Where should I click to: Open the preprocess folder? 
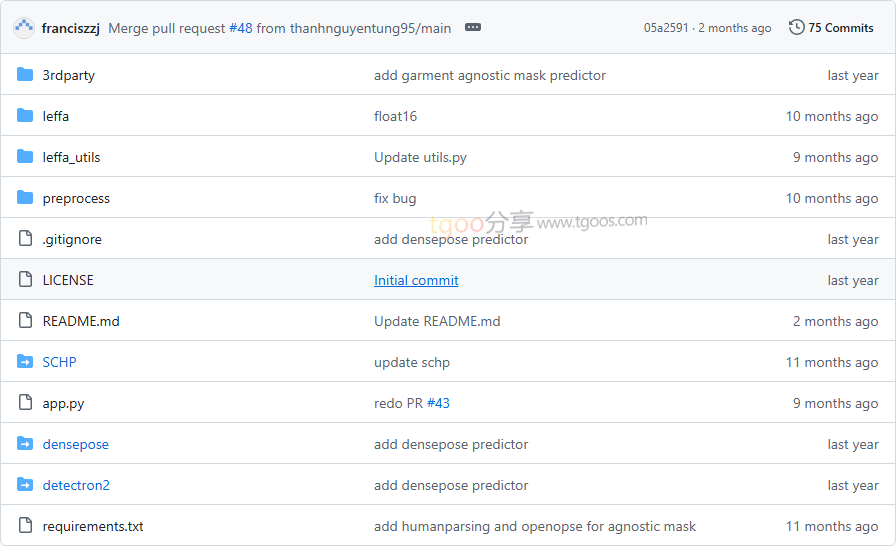pos(76,198)
